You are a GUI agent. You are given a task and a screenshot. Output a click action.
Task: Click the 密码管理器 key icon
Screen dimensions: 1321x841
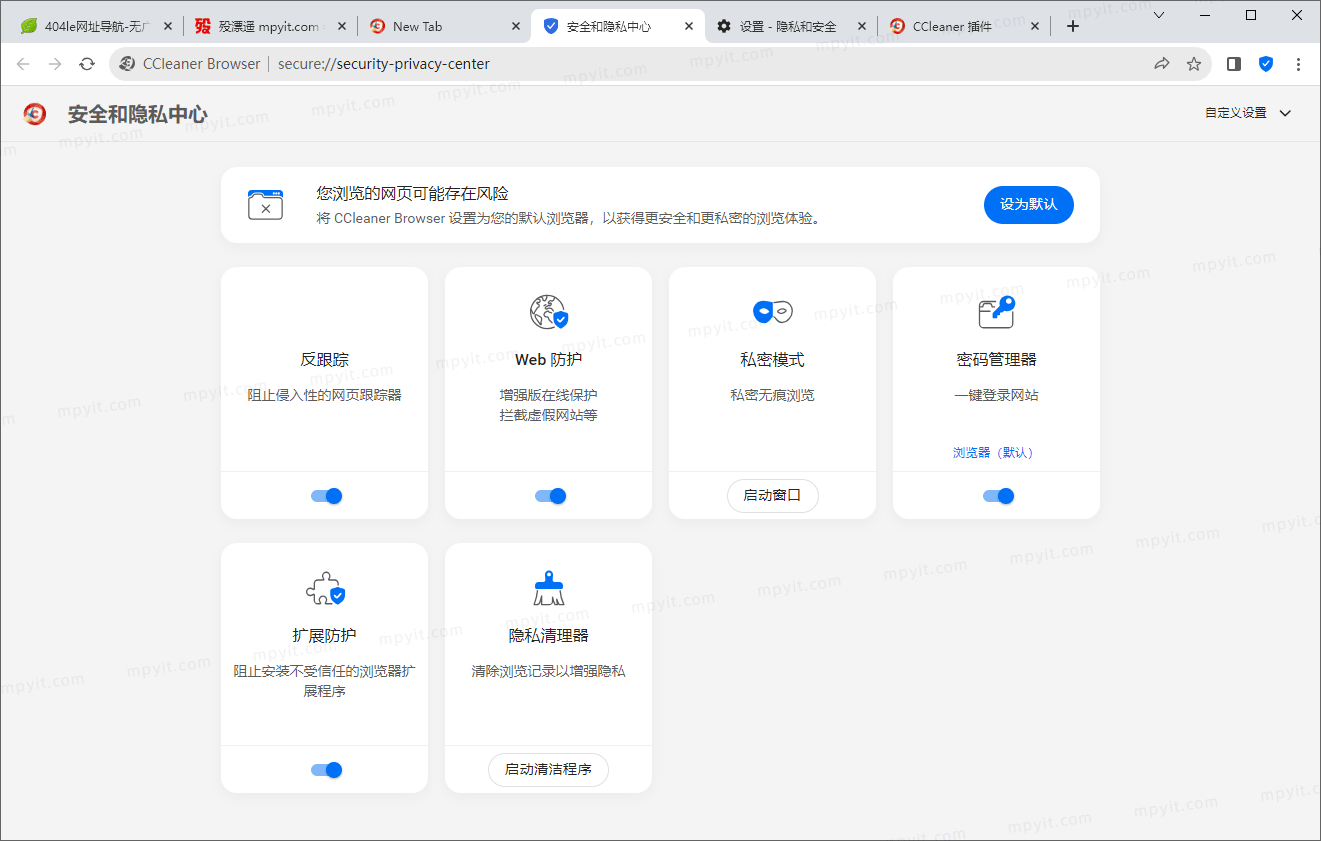996,312
